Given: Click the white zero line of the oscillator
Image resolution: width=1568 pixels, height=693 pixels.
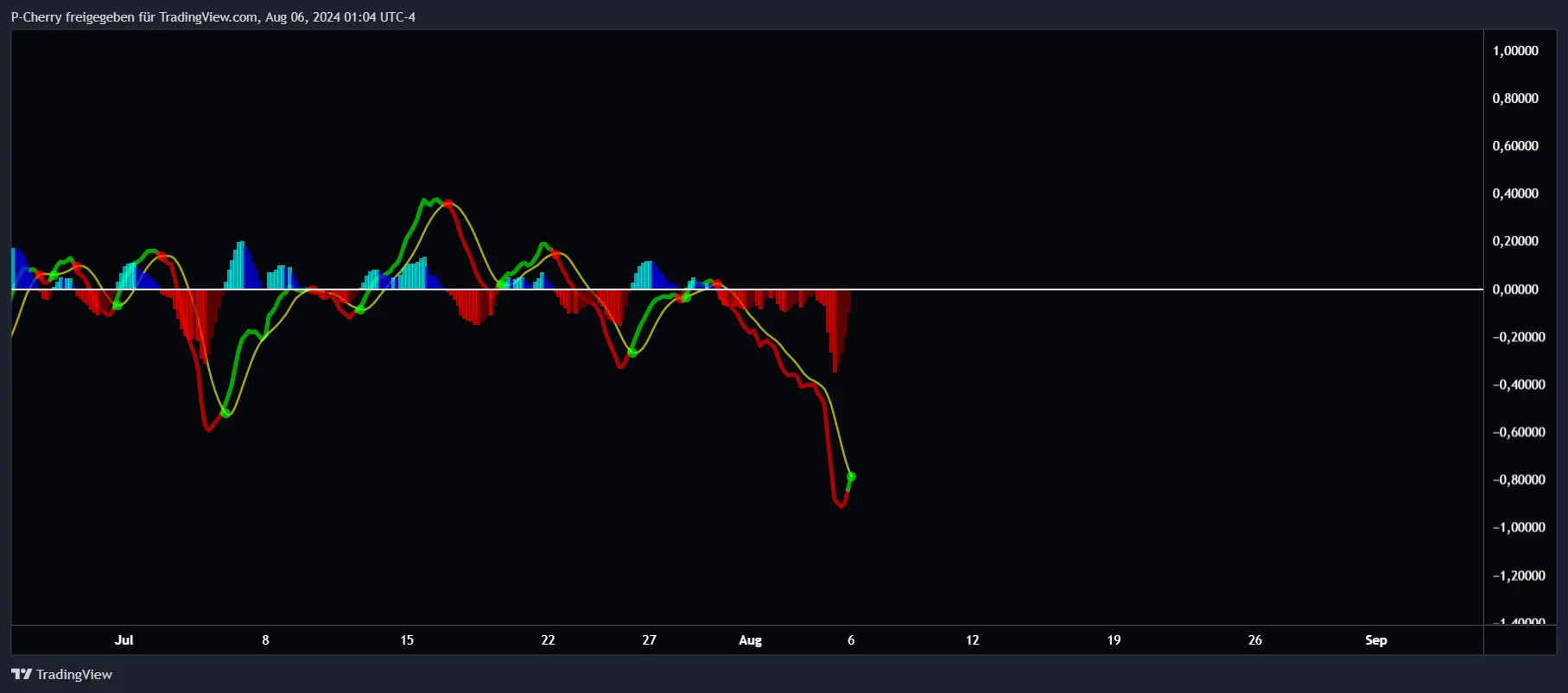Looking at the screenshot, I should click(x=747, y=289).
